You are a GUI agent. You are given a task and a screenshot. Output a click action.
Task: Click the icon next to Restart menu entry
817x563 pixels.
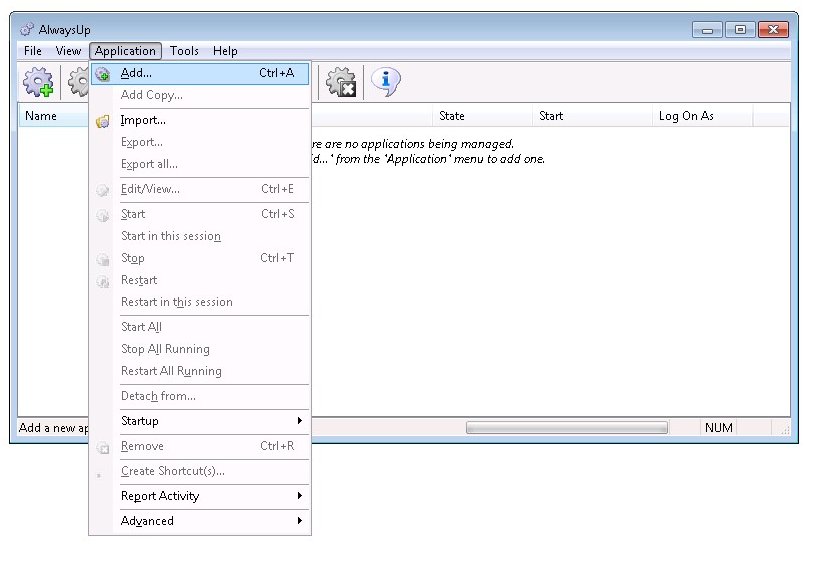(103, 281)
